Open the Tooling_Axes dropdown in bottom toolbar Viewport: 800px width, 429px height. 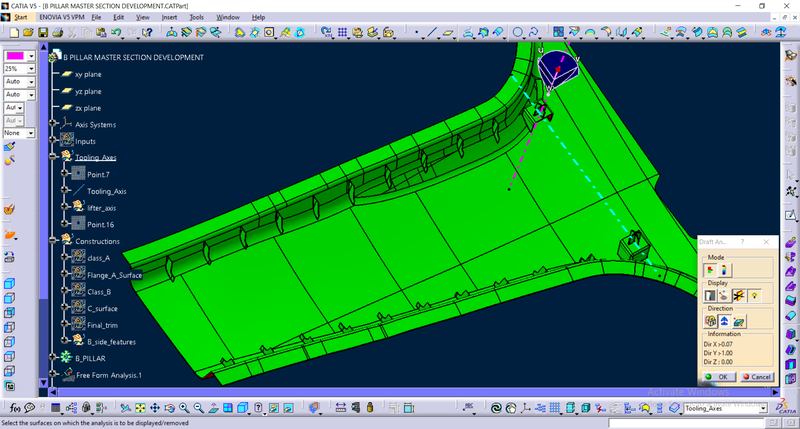point(763,408)
